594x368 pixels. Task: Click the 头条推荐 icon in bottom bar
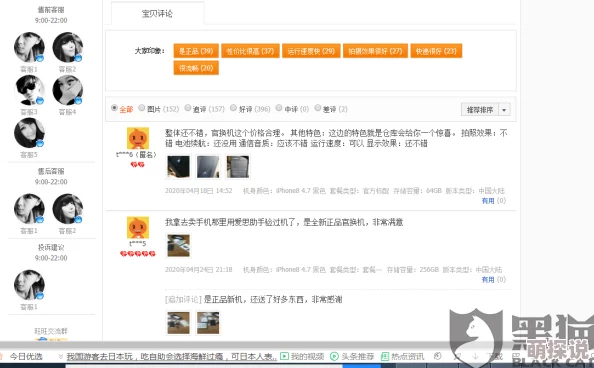pos(334,356)
